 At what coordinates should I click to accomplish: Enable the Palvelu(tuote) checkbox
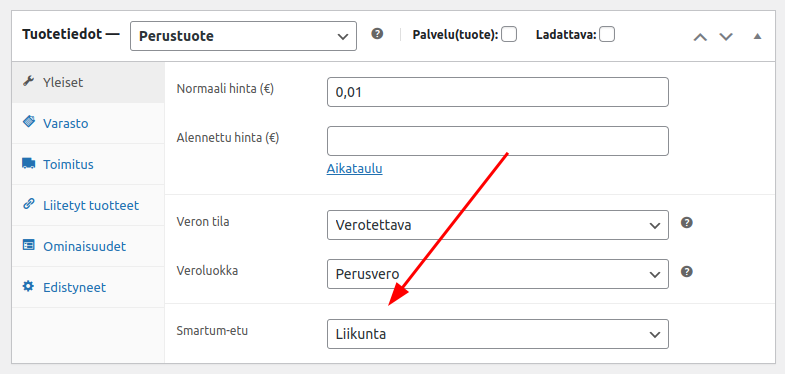[x=509, y=35]
